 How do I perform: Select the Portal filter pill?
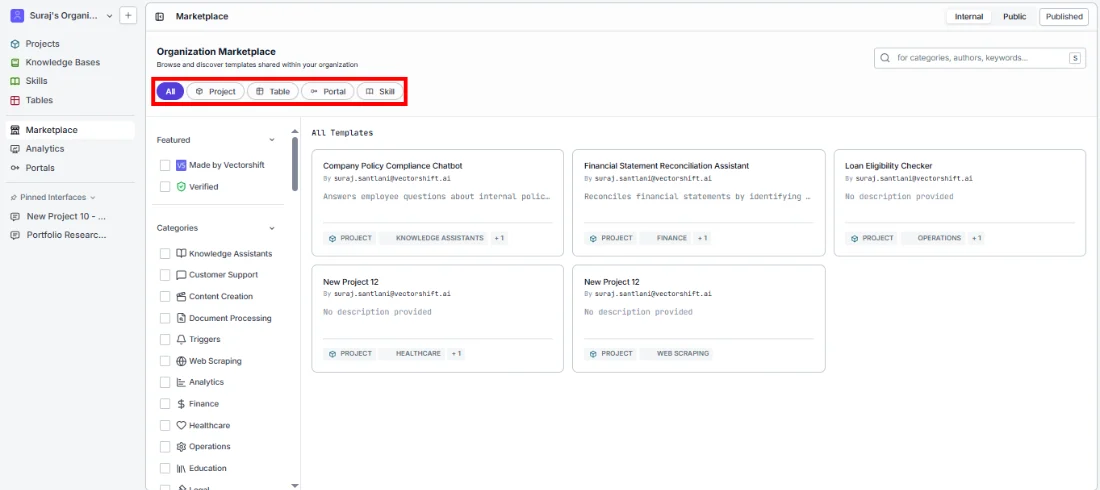[328, 91]
